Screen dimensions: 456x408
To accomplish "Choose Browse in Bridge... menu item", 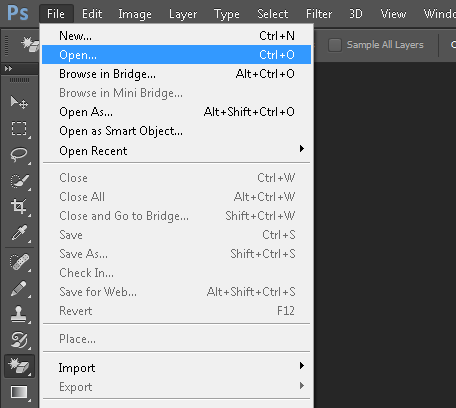I will point(176,74).
